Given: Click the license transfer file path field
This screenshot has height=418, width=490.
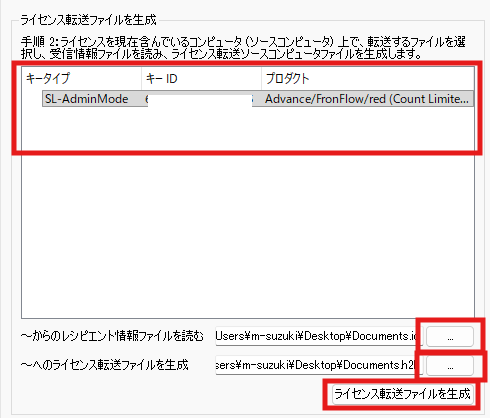Looking at the screenshot, I should pos(319,365).
